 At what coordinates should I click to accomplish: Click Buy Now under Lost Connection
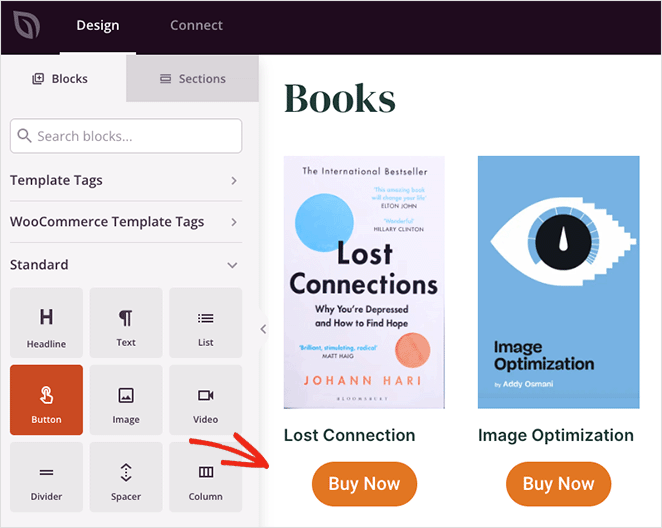point(364,484)
